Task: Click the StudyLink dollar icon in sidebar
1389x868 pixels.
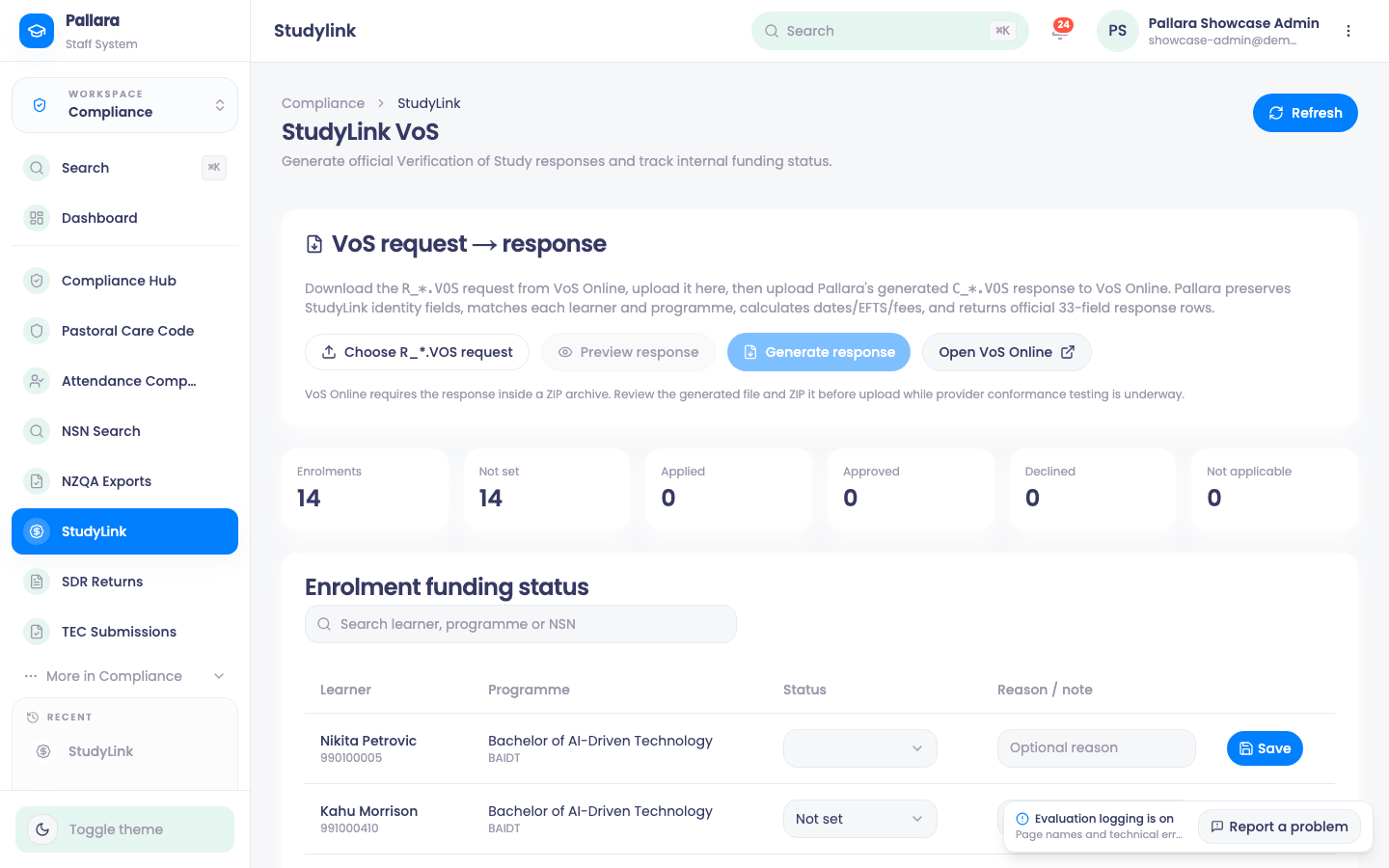Action: click(37, 531)
